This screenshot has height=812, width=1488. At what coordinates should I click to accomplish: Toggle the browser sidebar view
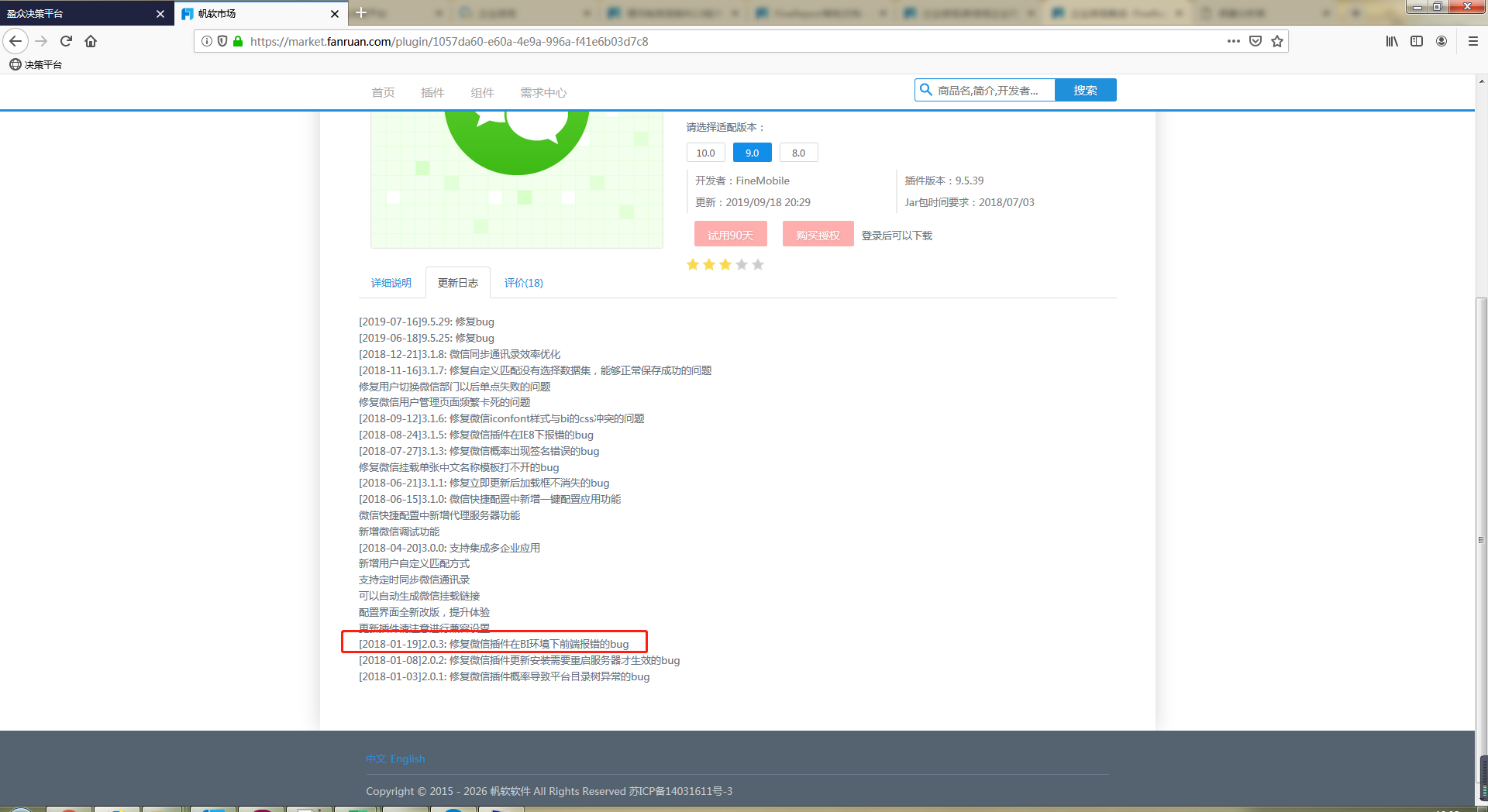1417,41
